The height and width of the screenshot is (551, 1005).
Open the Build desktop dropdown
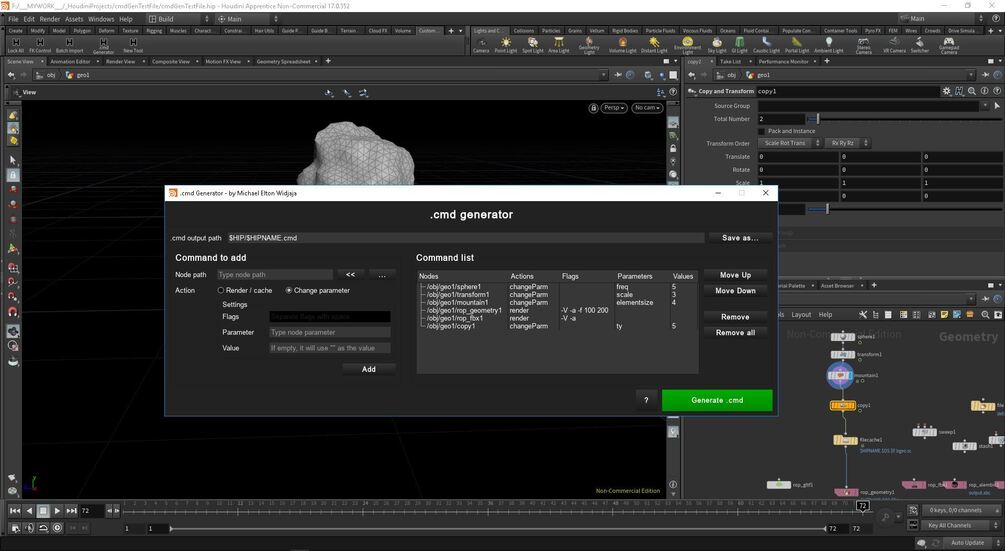point(179,19)
